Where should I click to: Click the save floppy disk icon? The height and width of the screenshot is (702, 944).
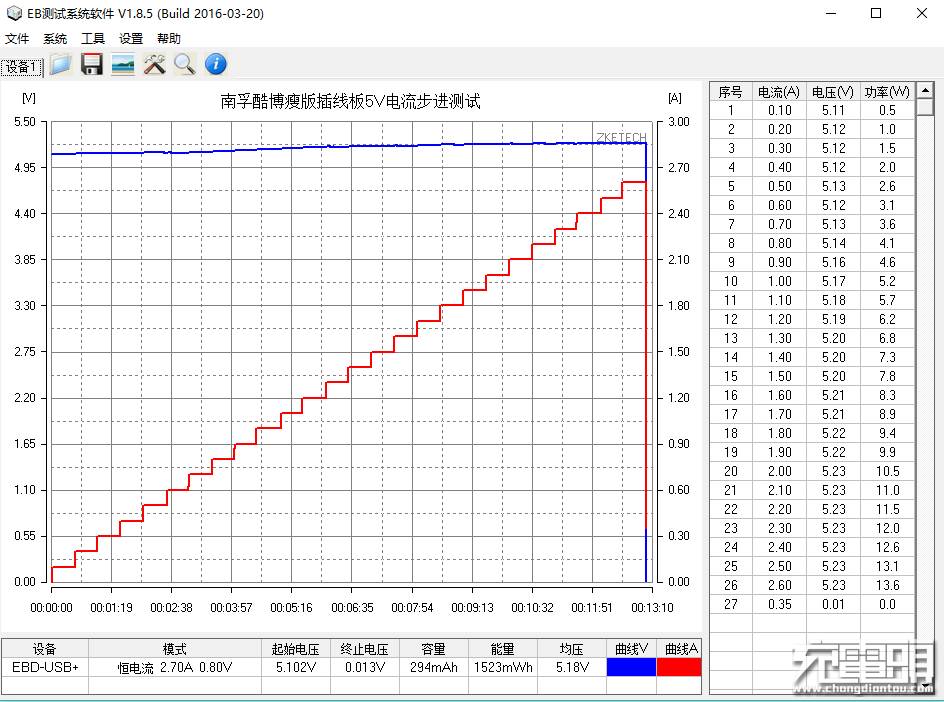coord(92,64)
